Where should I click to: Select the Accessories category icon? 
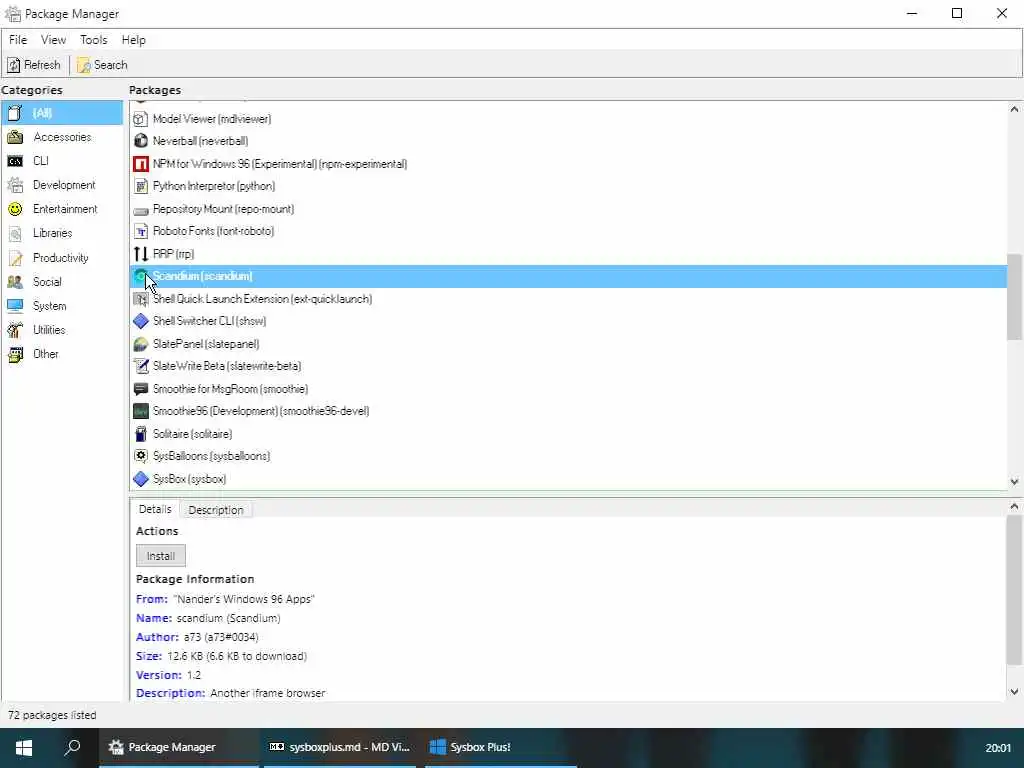[15, 137]
